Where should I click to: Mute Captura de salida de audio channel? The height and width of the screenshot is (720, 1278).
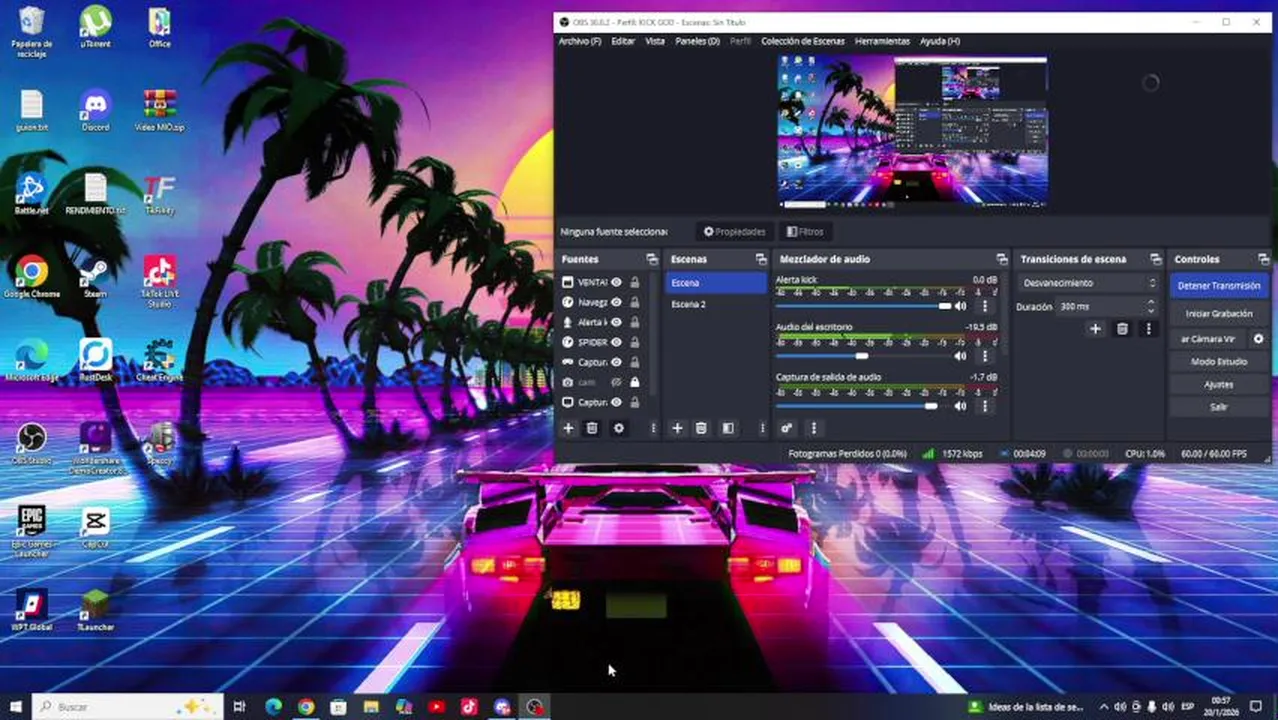pos(961,406)
